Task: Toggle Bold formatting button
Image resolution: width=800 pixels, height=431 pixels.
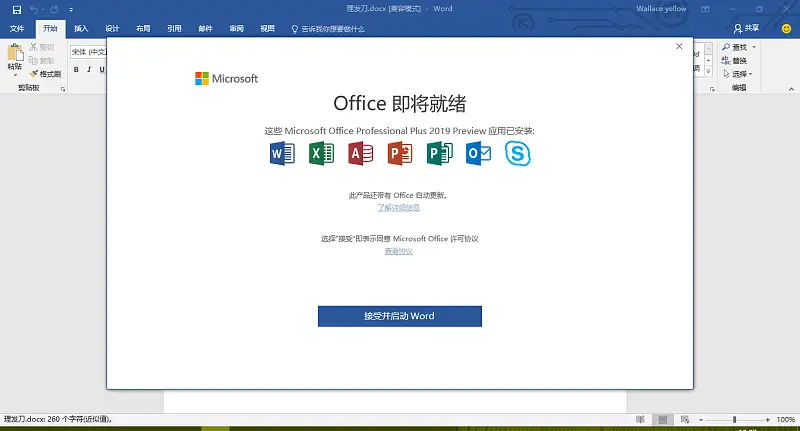Action: (76, 69)
